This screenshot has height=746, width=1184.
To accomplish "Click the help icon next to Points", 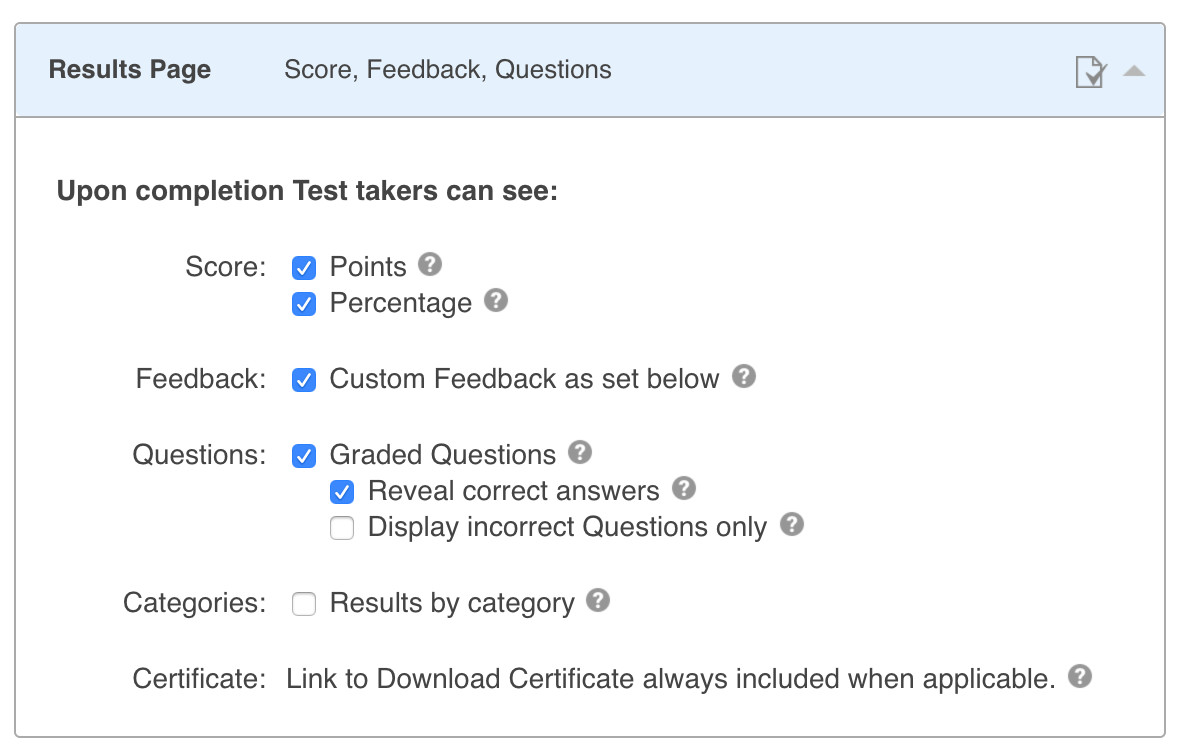I will (430, 265).
